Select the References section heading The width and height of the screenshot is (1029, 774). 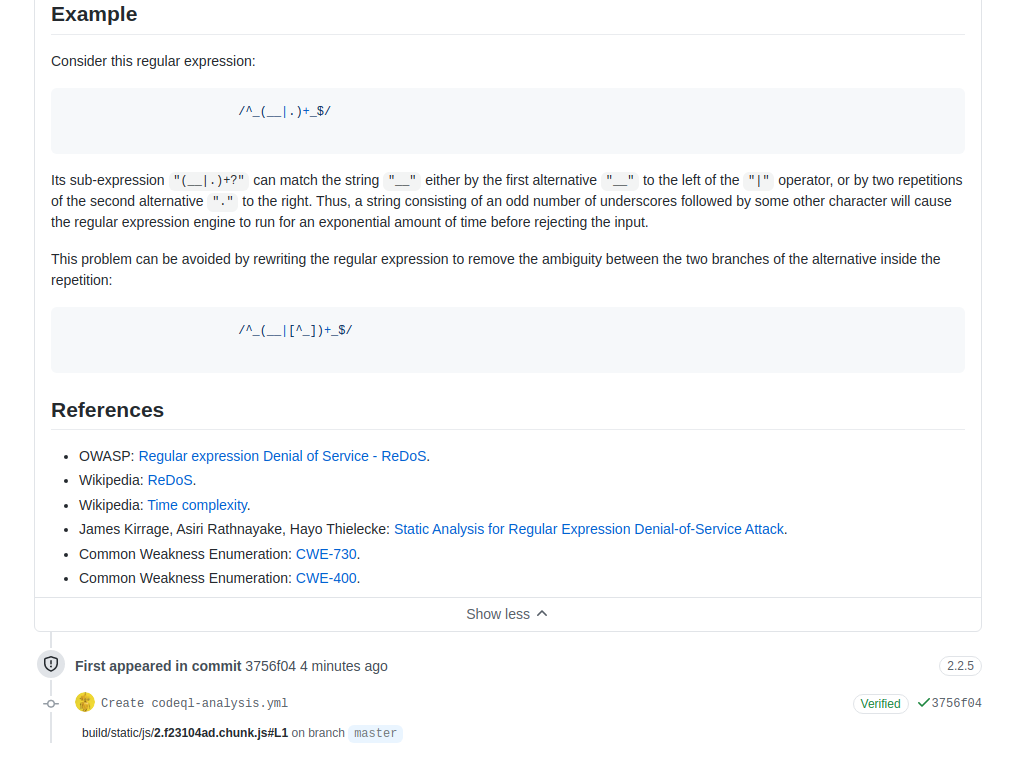[107, 410]
